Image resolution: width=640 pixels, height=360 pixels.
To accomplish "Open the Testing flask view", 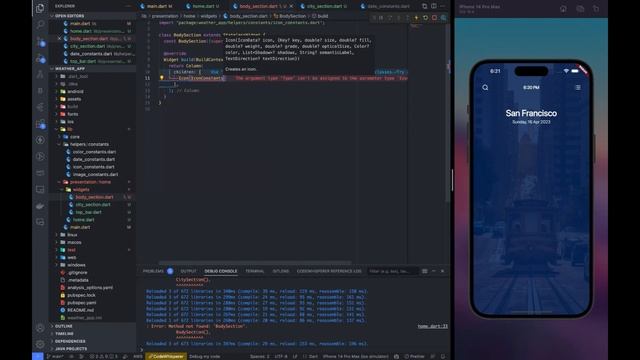I will point(40,74).
